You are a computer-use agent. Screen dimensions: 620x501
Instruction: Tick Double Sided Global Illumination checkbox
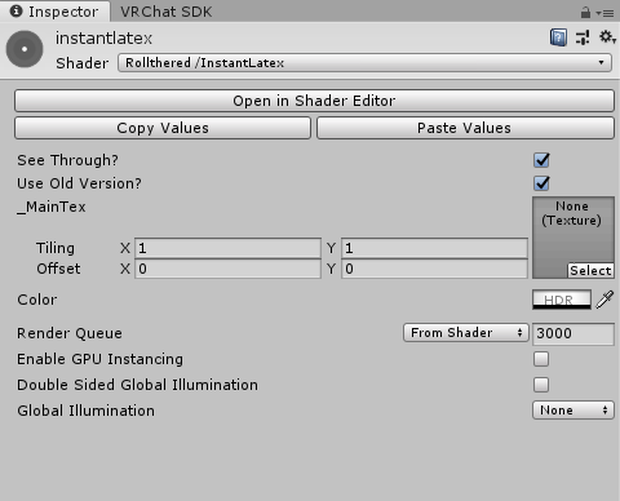(541, 385)
